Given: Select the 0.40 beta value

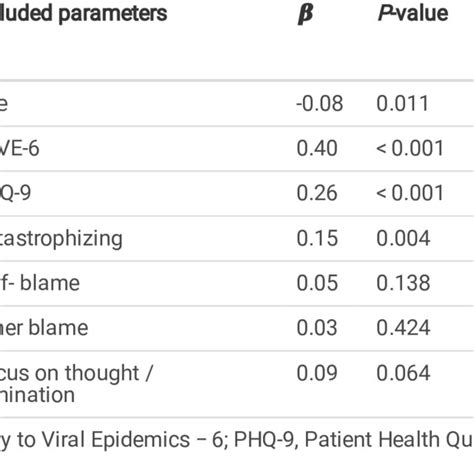Looking at the screenshot, I should click(x=317, y=148).
